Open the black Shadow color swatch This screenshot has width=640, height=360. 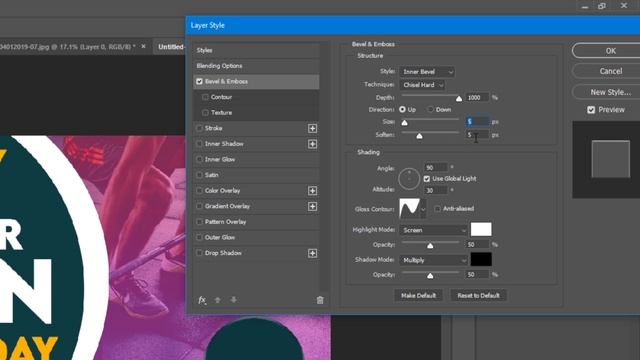(481, 259)
